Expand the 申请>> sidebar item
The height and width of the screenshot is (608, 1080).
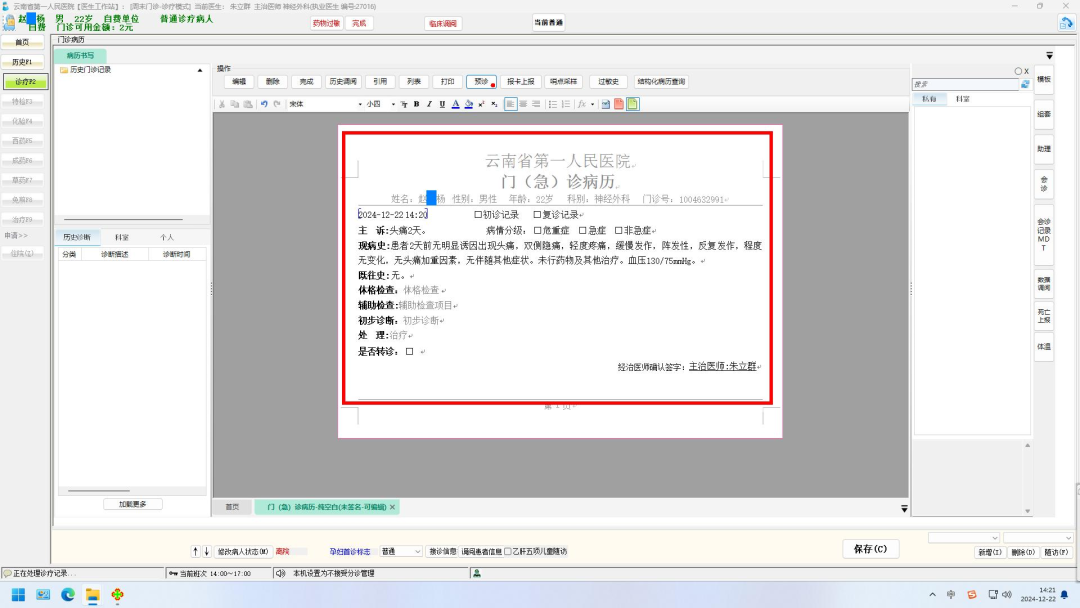[16, 235]
